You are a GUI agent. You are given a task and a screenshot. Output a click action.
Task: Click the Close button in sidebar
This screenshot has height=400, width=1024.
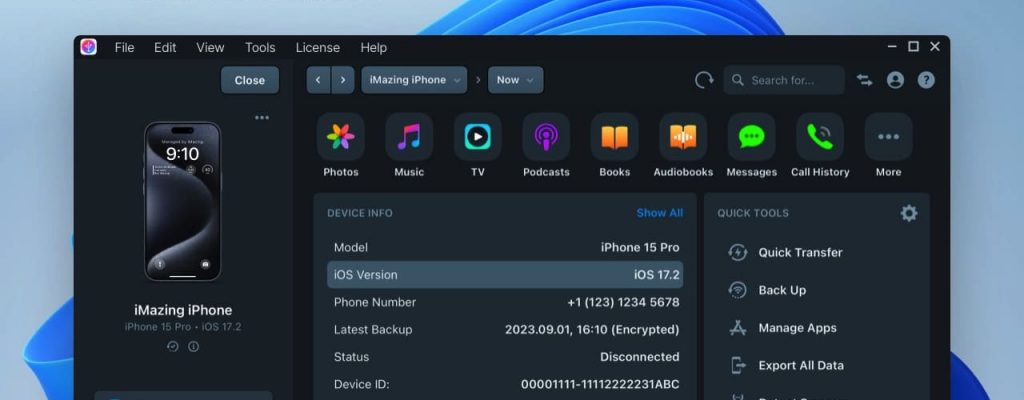click(x=249, y=80)
